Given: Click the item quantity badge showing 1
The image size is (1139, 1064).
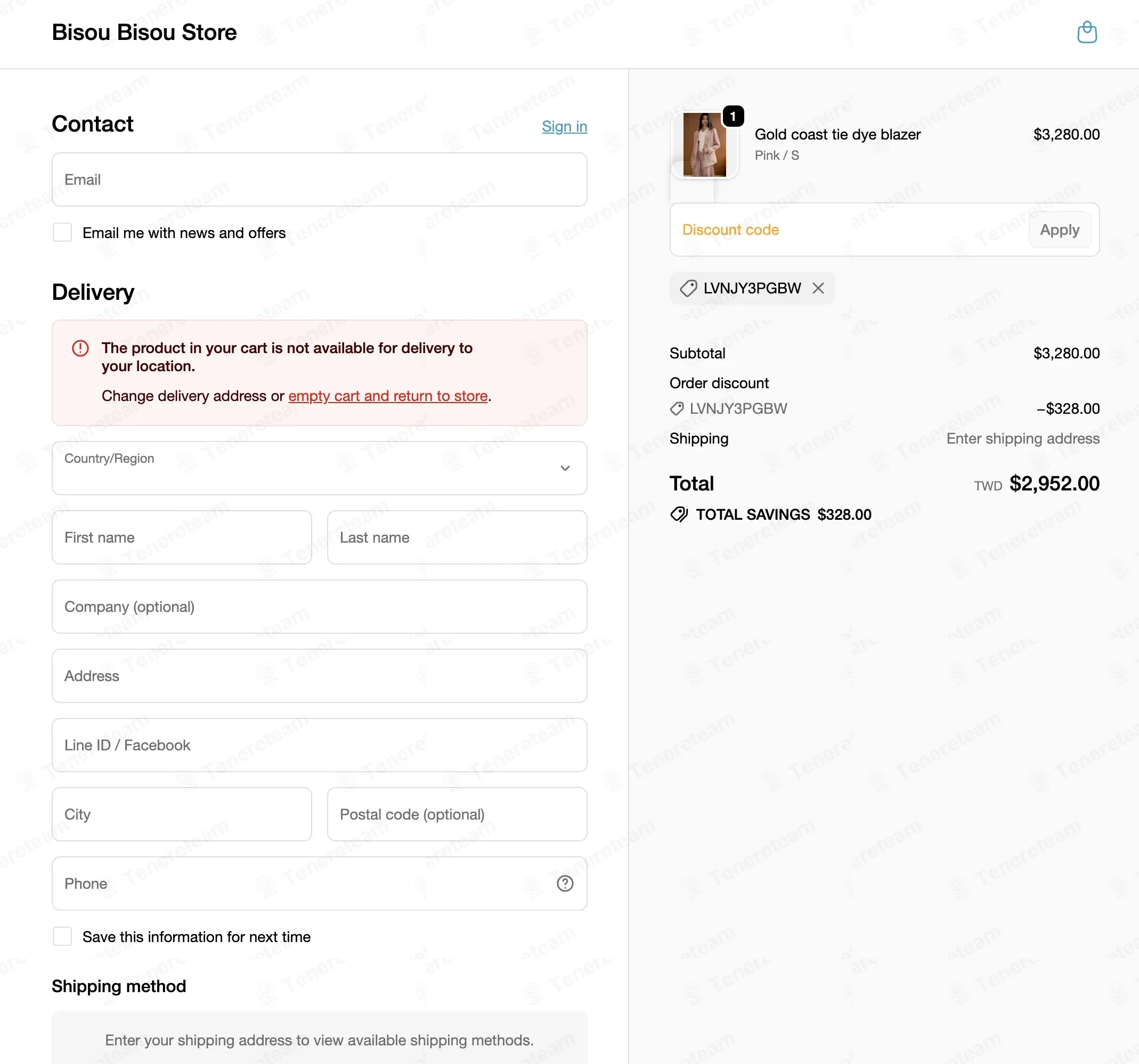Looking at the screenshot, I should (x=733, y=116).
